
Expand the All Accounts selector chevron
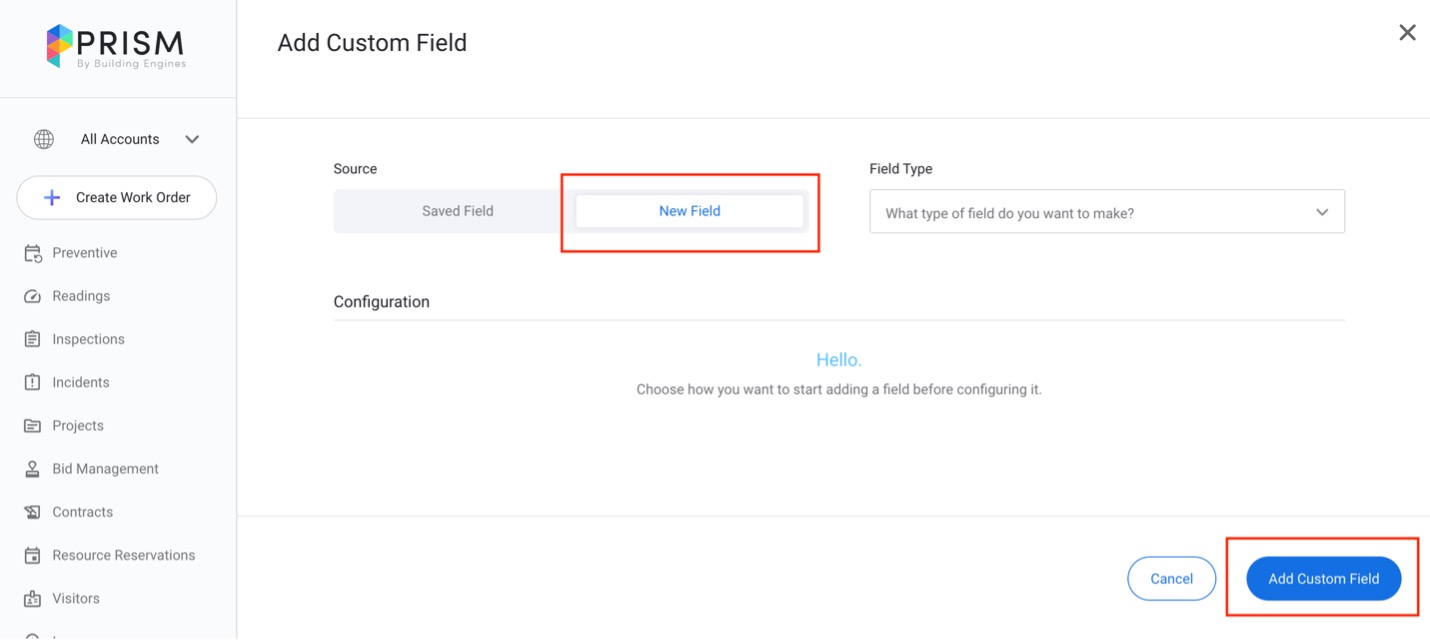pyautogui.click(x=192, y=139)
